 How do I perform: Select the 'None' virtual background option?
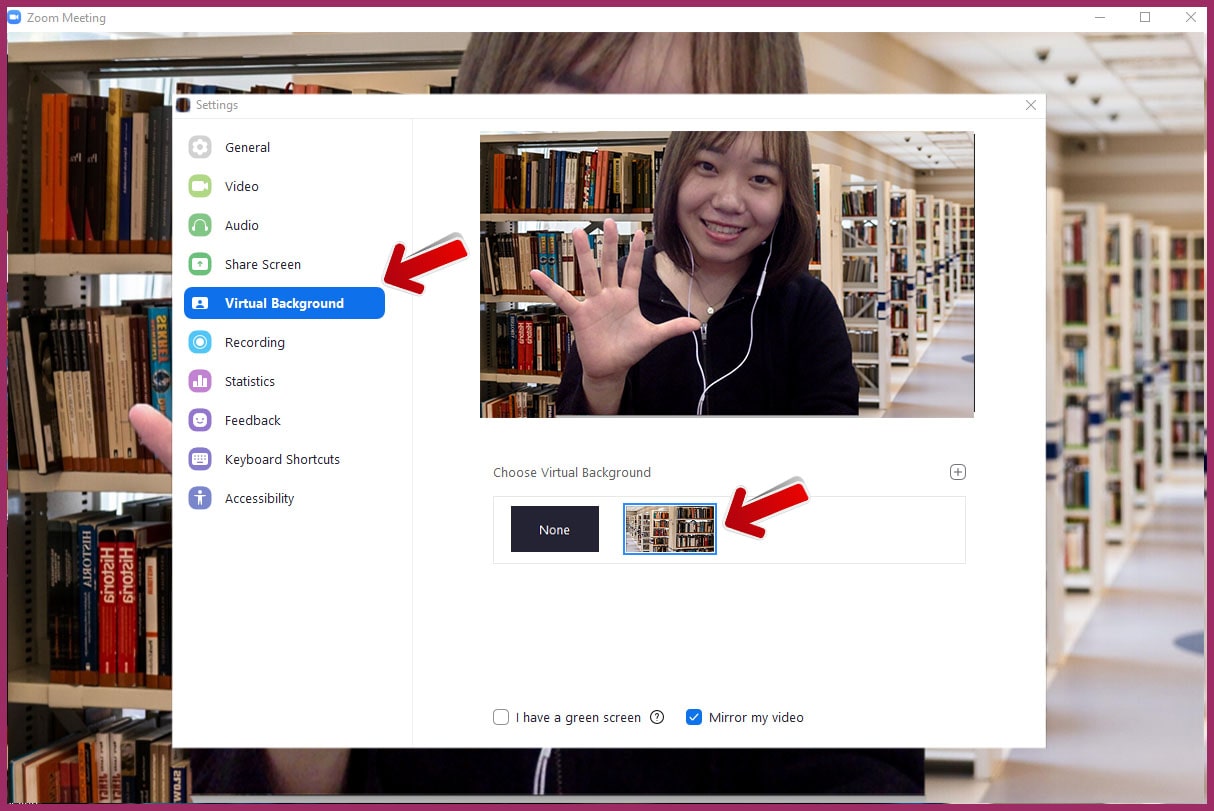[555, 529]
